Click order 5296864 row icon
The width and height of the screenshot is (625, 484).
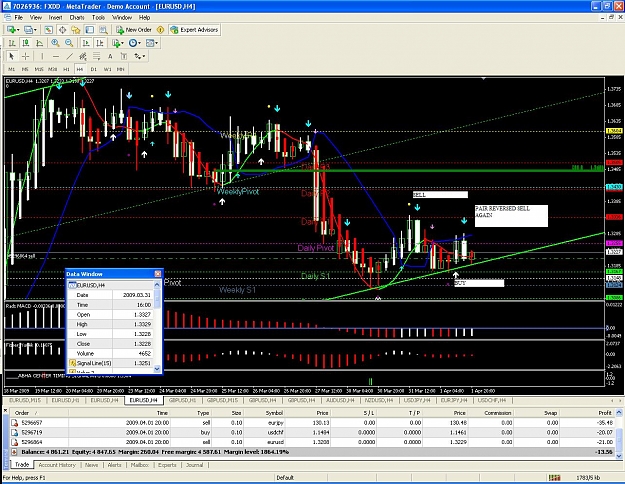coord(14,442)
